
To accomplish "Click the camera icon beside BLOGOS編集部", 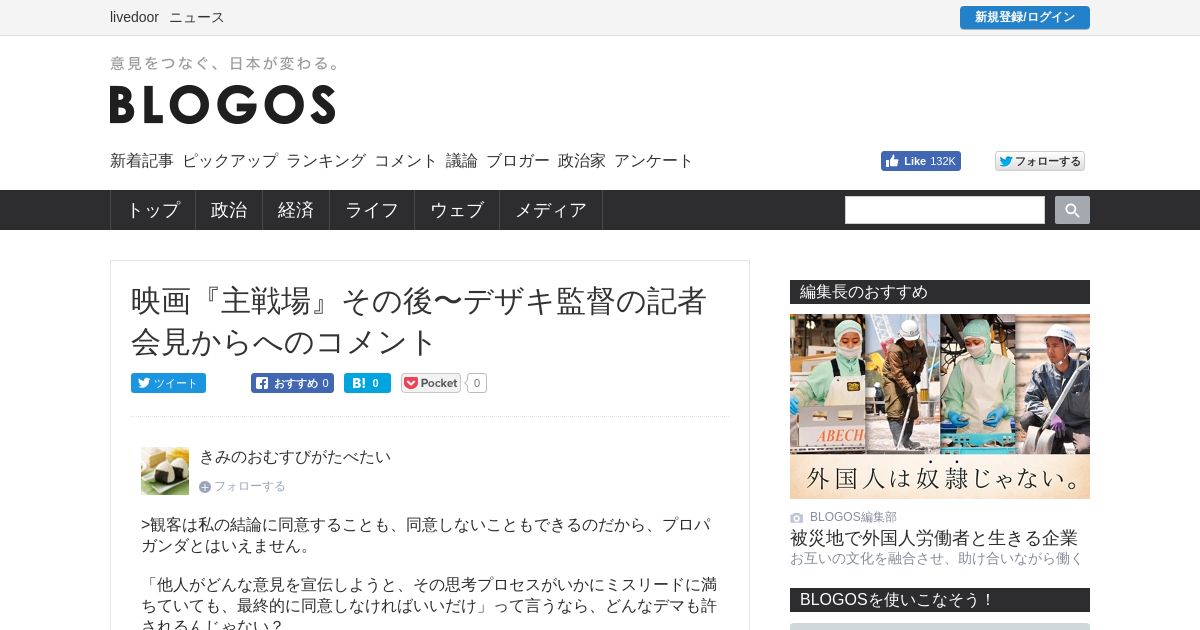I will [797, 518].
